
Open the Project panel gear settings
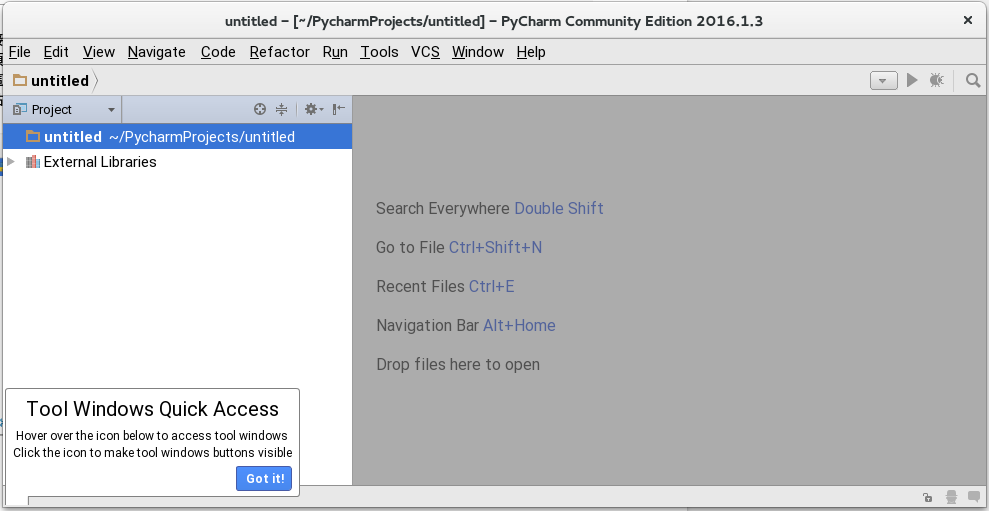tap(313, 109)
